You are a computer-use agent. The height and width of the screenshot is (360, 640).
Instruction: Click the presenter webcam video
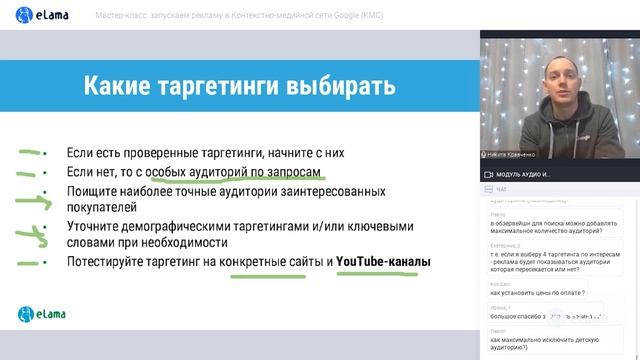pos(560,98)
